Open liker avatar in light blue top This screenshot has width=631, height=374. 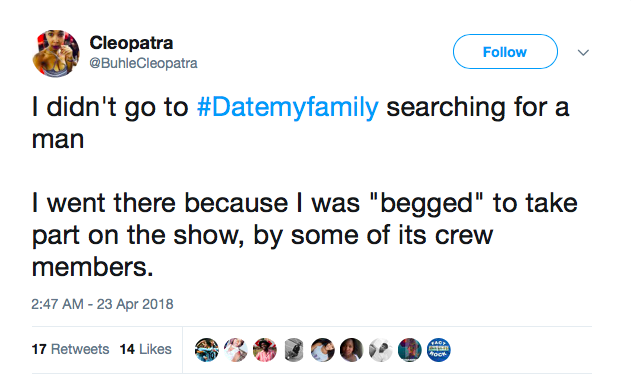(x=323, y=349)
